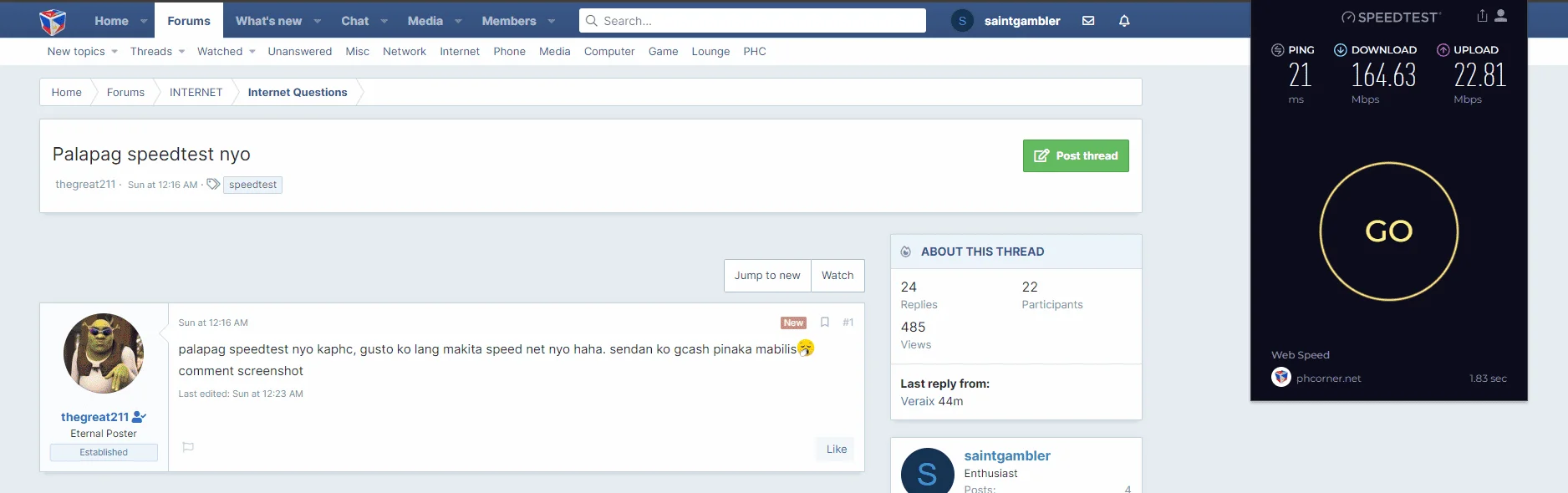Viewport: 1568px width, 493px height.
Task: Click the saintgambler avatar in the nav bar
Action: point(962,21)
